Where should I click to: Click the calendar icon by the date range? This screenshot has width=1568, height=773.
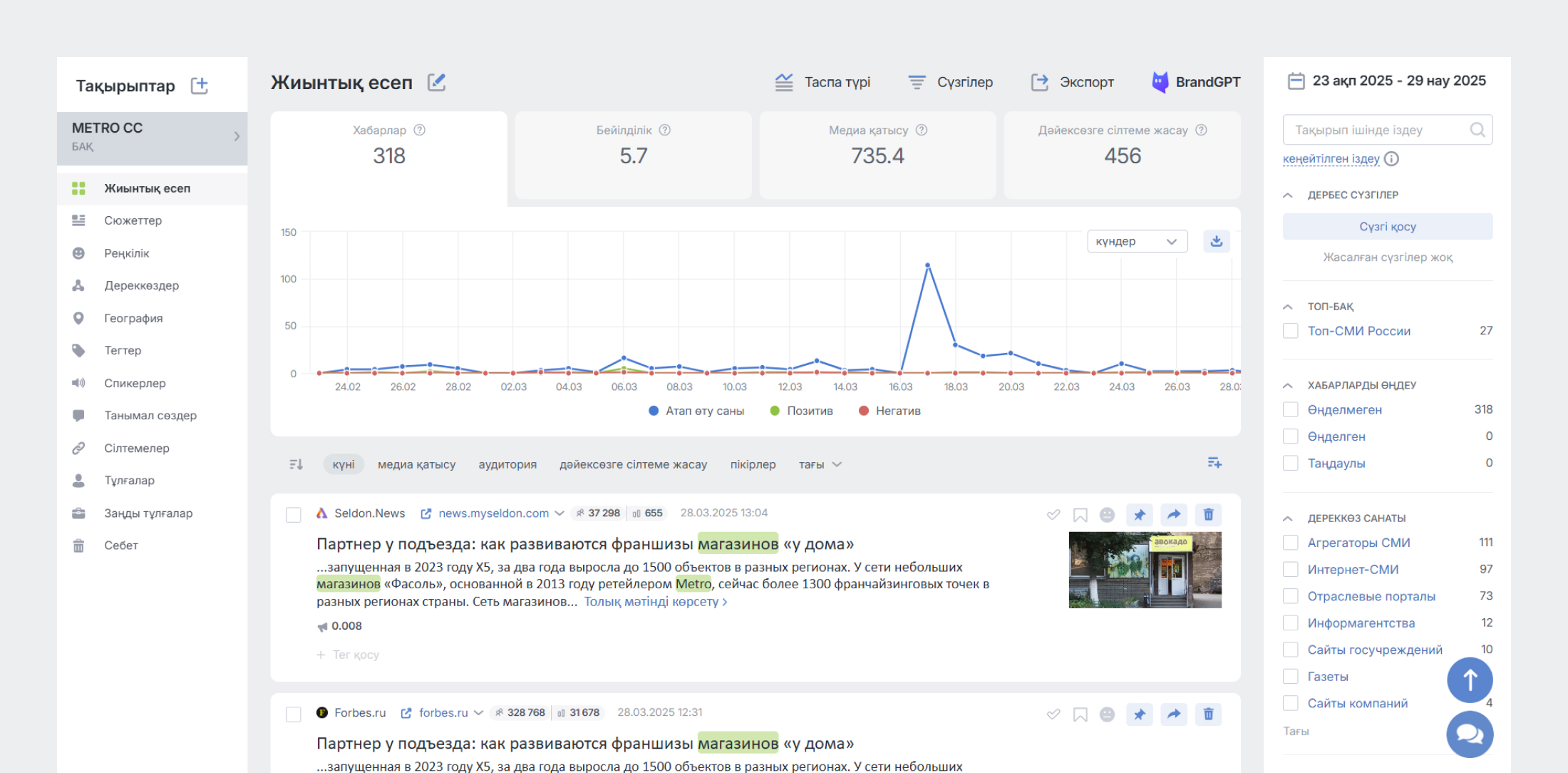click(x=1296, y=81)
